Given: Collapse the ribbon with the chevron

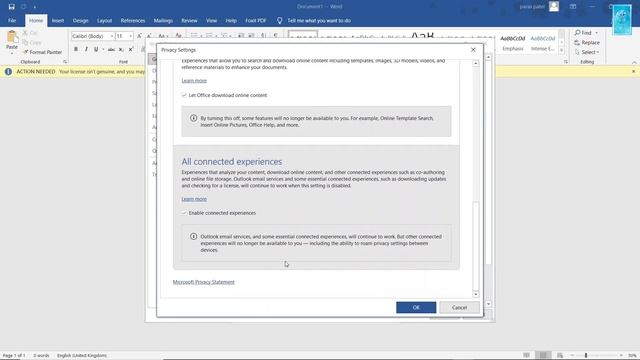Looking at the screenshot, I should tap(634, 62).
